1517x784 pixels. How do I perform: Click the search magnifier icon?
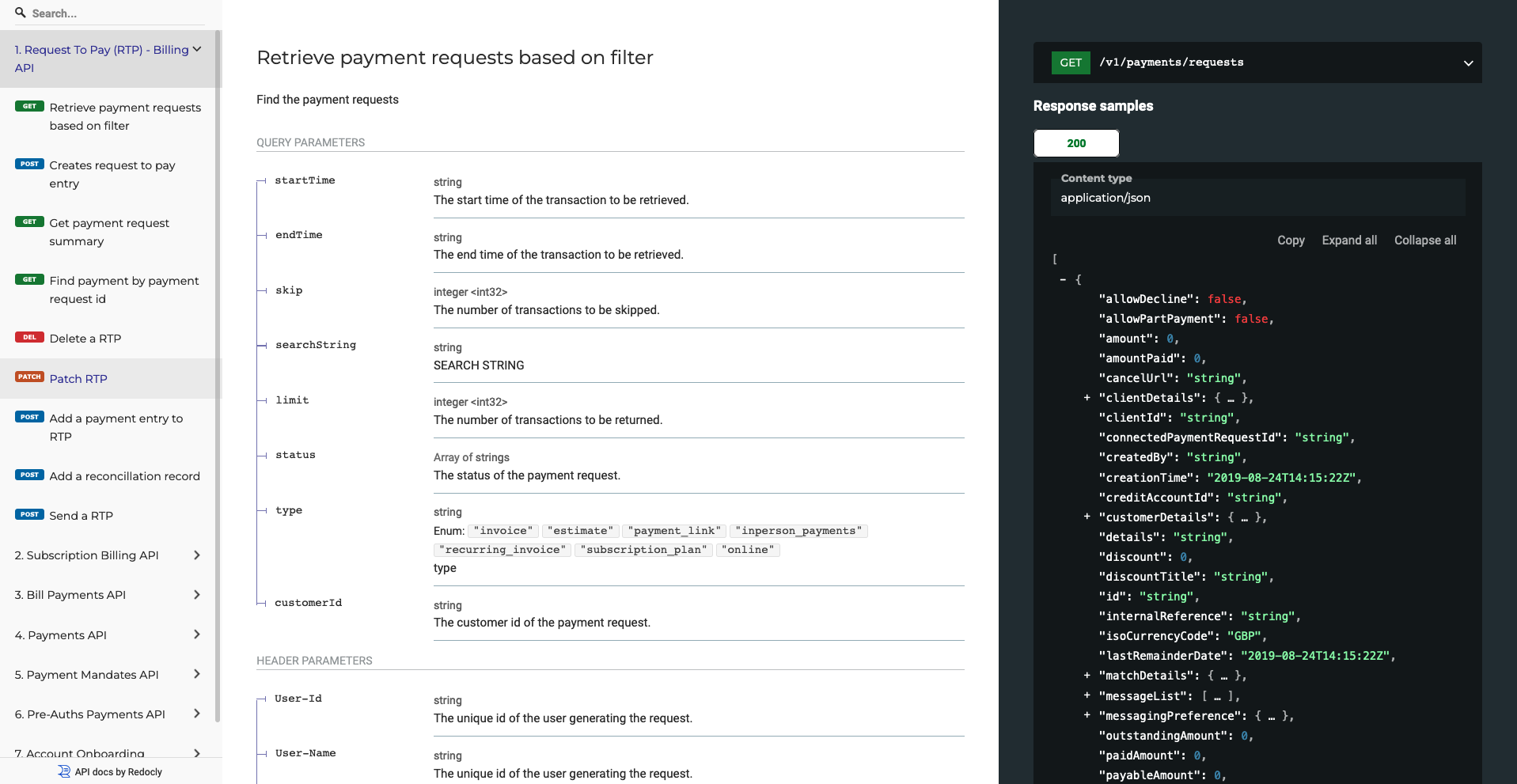coord(21,13)
